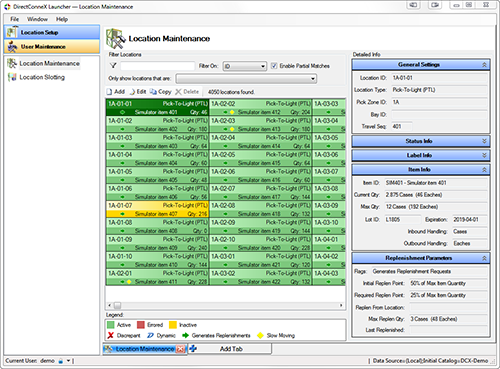The width and height of the screenshot is (500, 369).
Task: Click Add Tab label
Action: pos(231,349)
